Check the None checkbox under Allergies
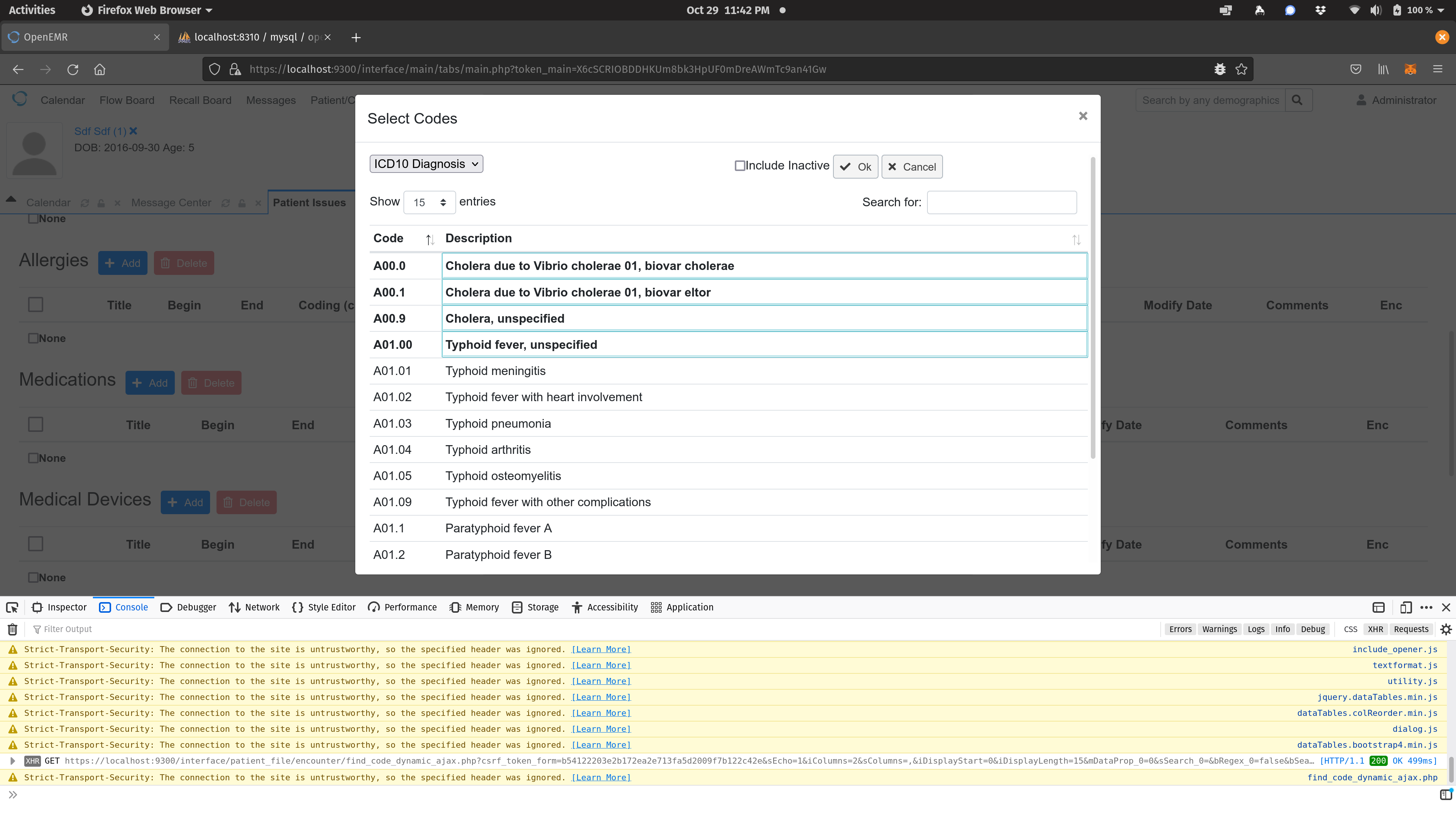This screenshot has height=819, width=1456. pyautogui.click(x=34, y=338)
